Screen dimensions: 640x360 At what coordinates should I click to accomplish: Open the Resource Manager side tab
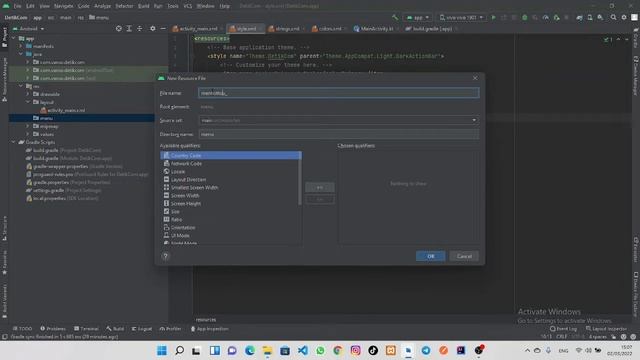tap(4, 79)
